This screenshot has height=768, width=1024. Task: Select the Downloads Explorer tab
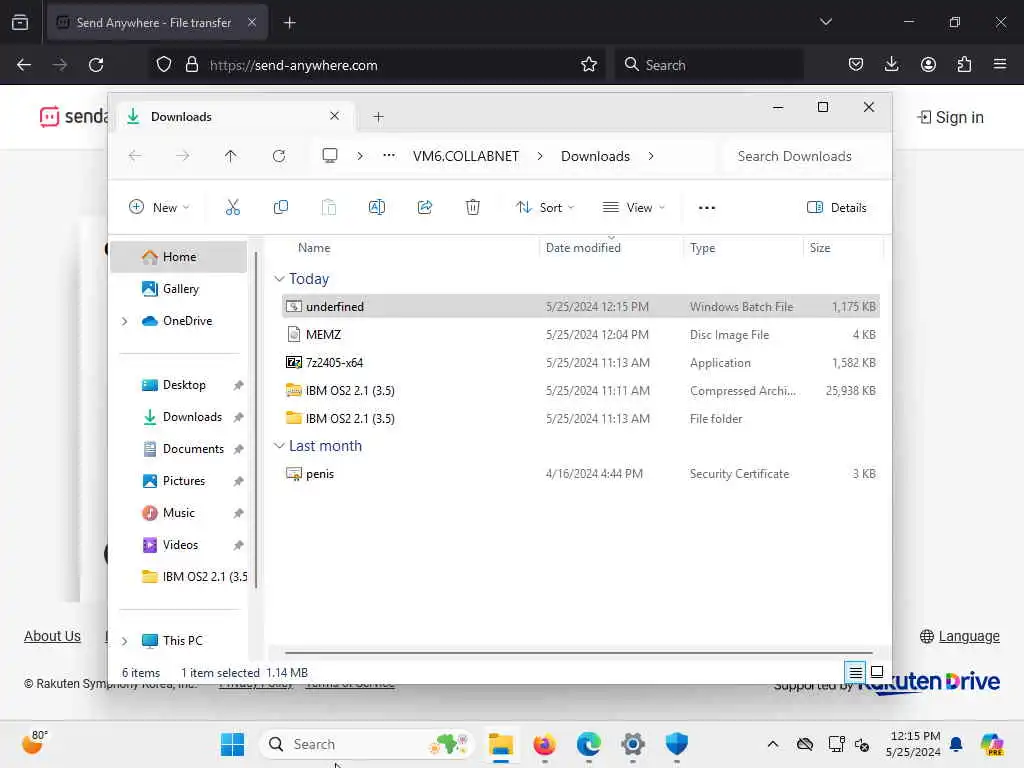[x=235, y=116]
